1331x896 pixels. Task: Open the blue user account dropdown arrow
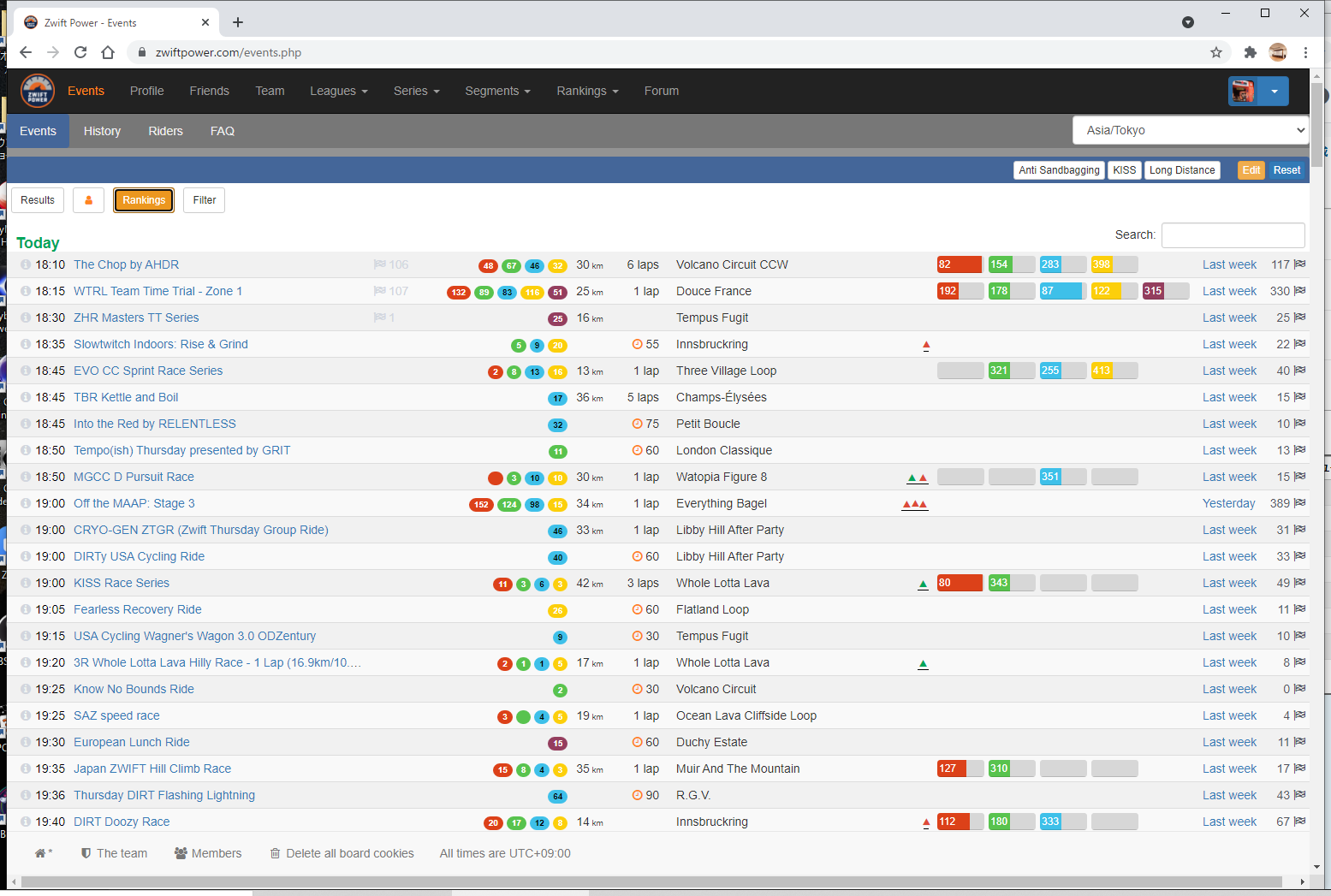click(x=1274, y=91)
